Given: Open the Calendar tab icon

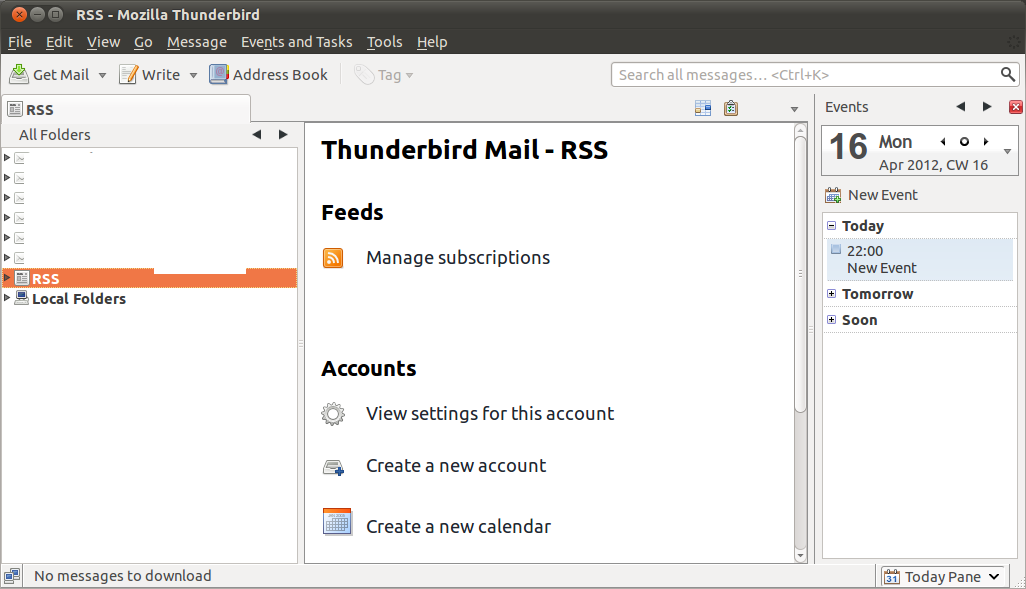Looking at the screenshot, I should 703,108.
